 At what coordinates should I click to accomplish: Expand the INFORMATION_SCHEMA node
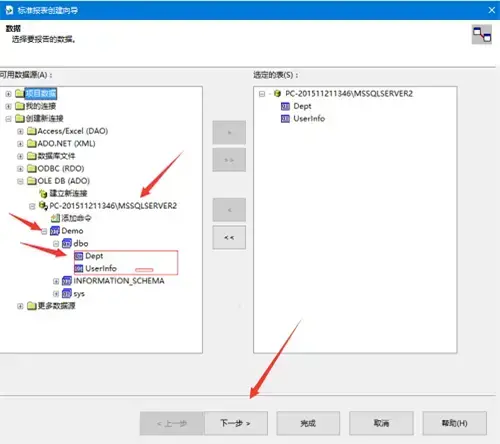point(56,281)
